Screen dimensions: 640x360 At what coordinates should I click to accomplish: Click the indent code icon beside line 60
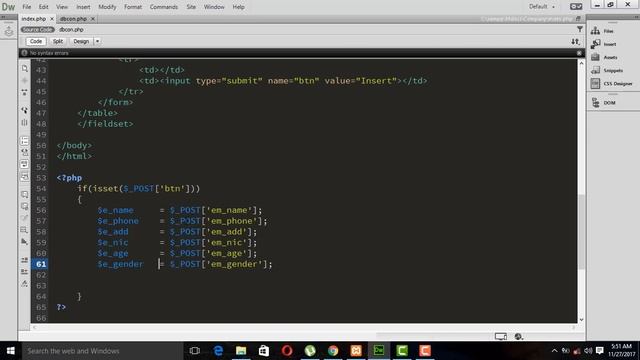point(24,260)
